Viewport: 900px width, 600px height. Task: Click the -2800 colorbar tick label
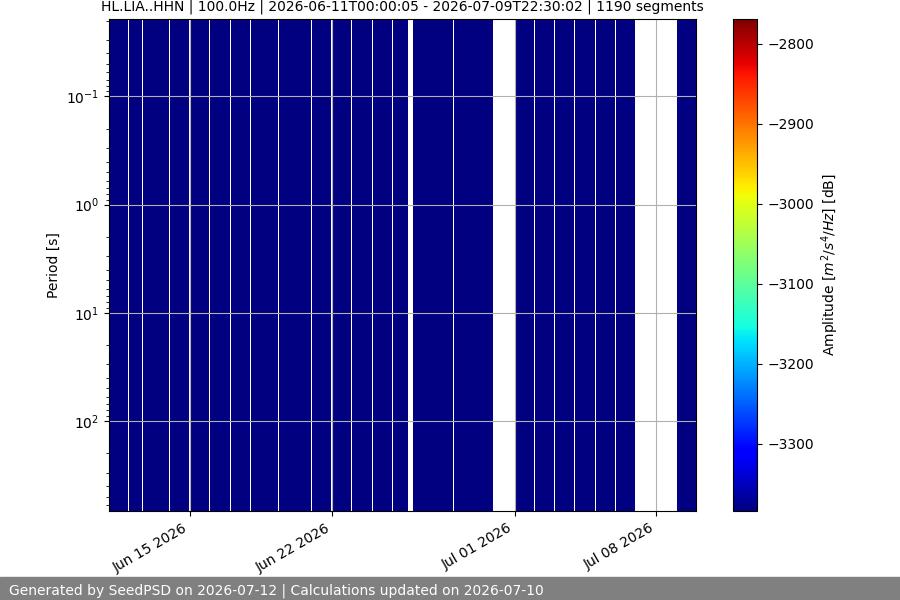click(791, 44)
